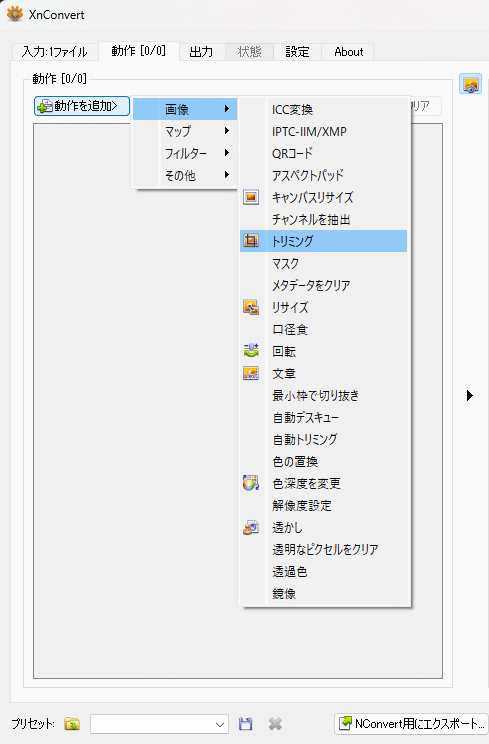Click the 透かし watermark icon
The image size is (489, 744).
[x=251, y=528]
